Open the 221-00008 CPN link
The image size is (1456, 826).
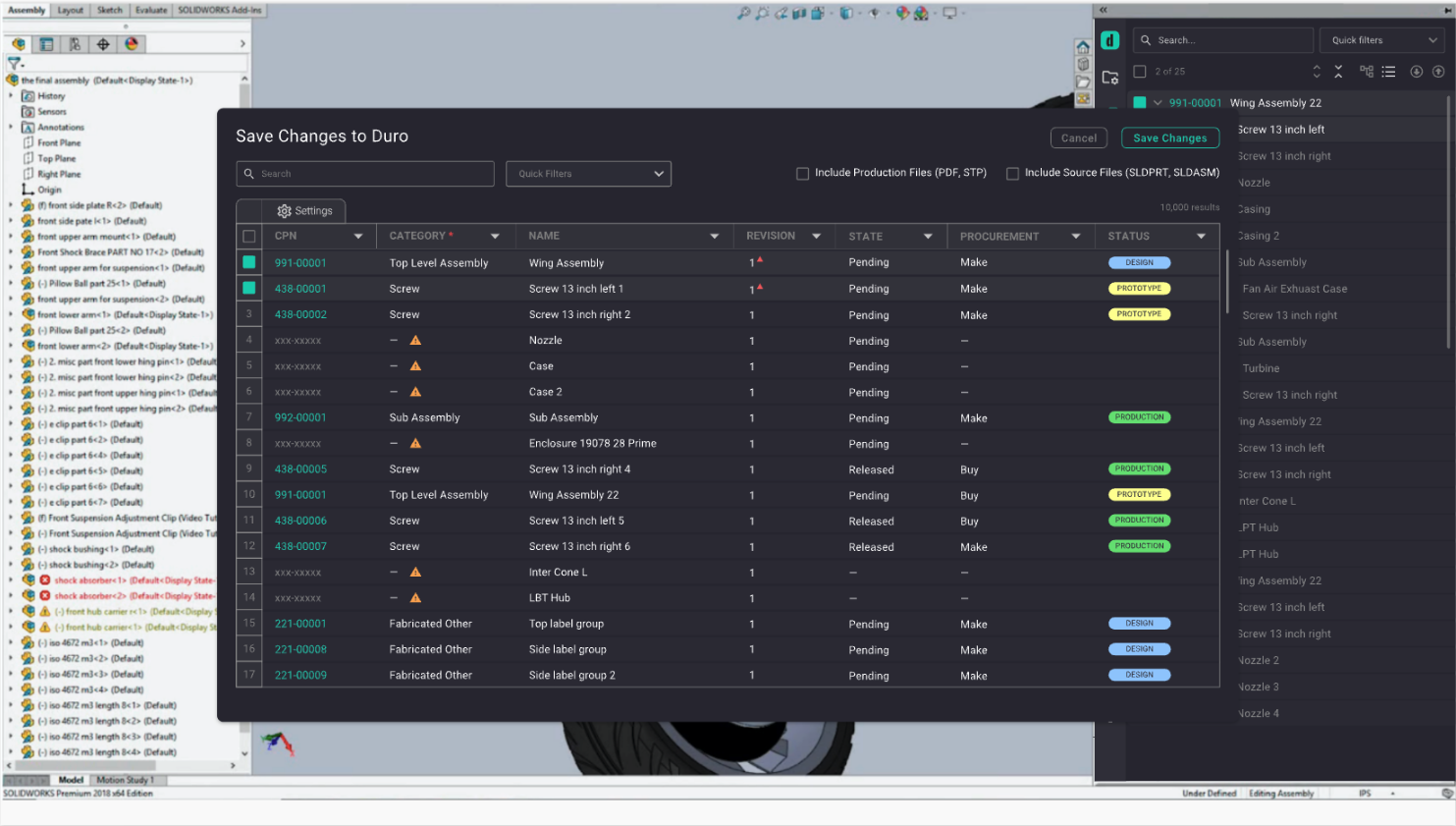[300, 650]
